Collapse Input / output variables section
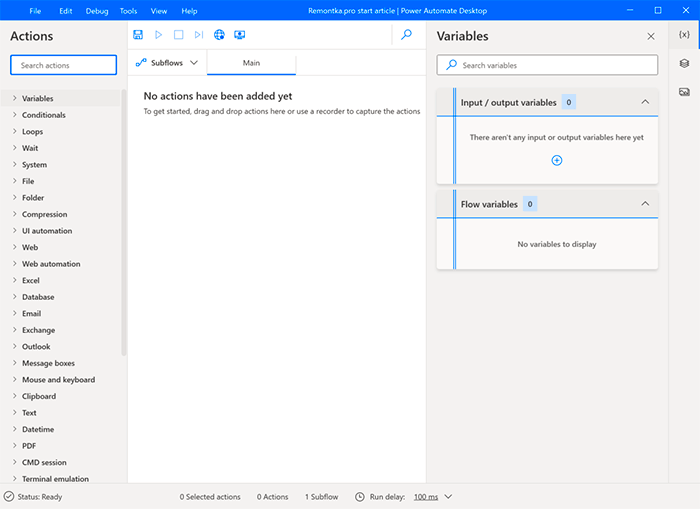This screenshot has width=700, height=509. (x=645, y=102)
